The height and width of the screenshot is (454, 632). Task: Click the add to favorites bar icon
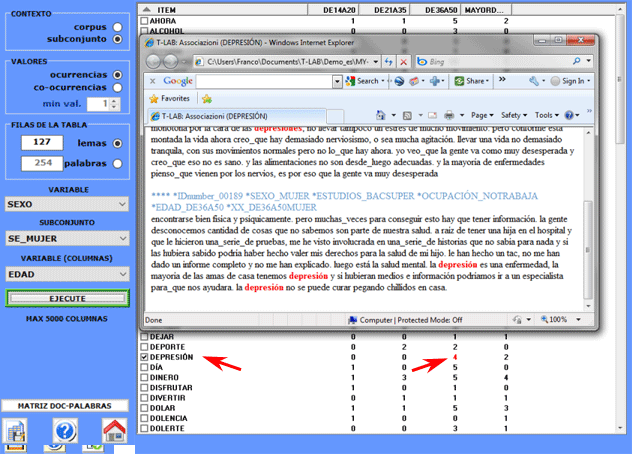(207, 98)
